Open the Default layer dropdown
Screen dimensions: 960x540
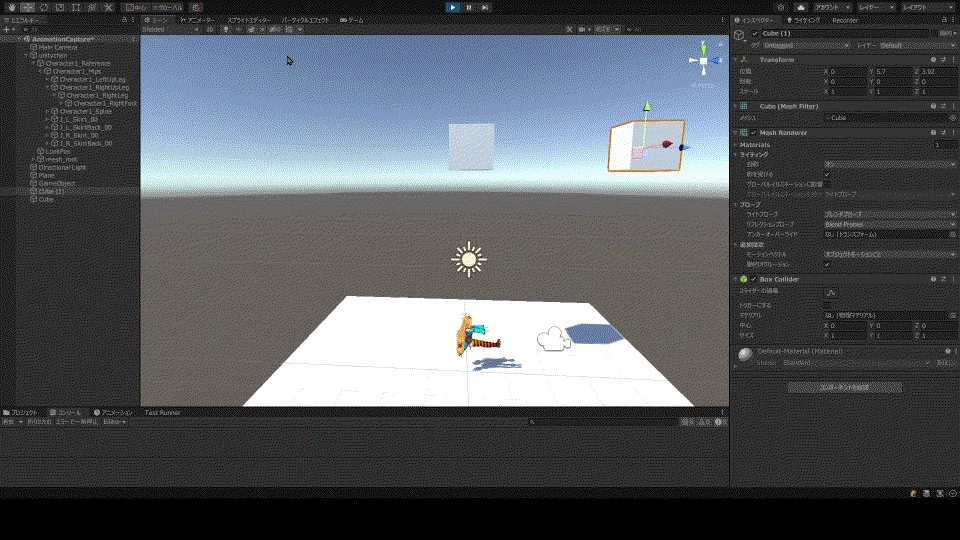pyautogui.click(x=917, y=45)
